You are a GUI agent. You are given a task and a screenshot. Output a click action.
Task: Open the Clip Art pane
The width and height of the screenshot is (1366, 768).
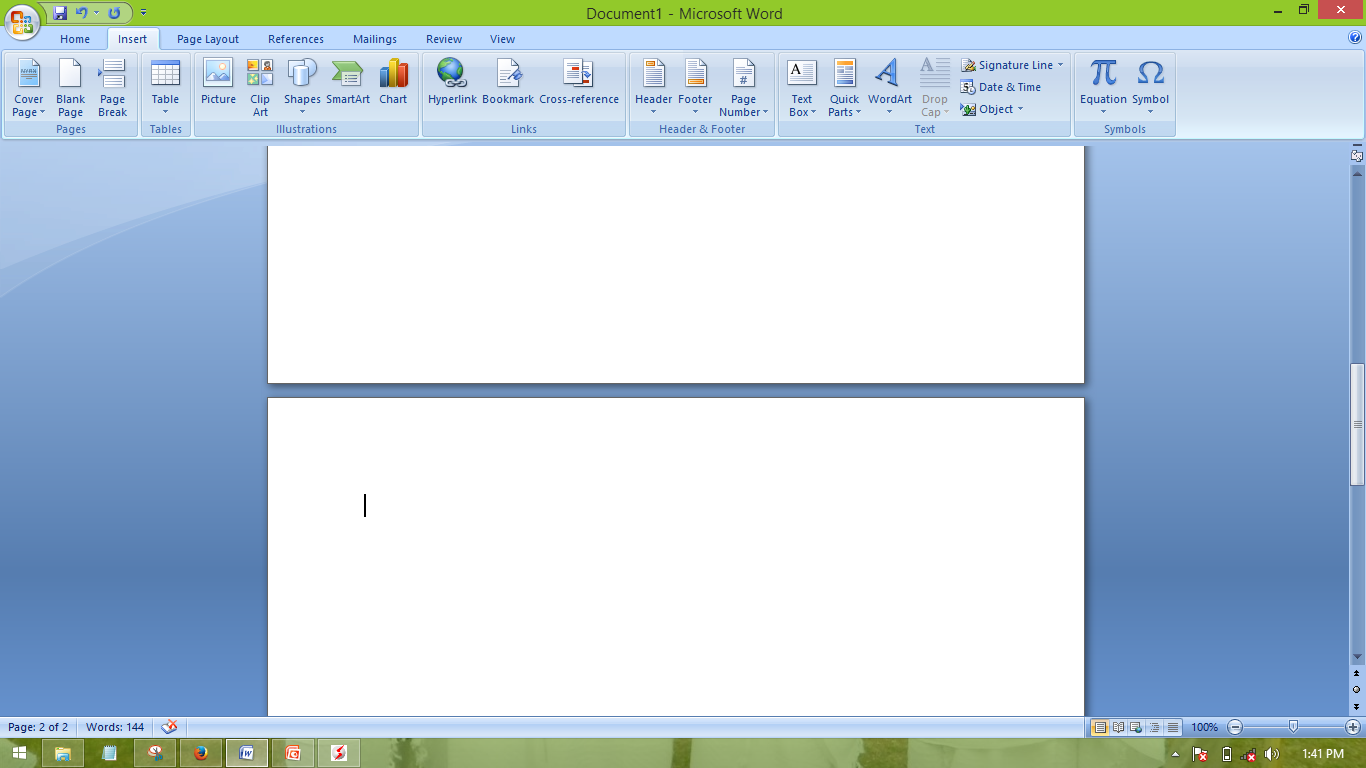[x=260, y=88]
